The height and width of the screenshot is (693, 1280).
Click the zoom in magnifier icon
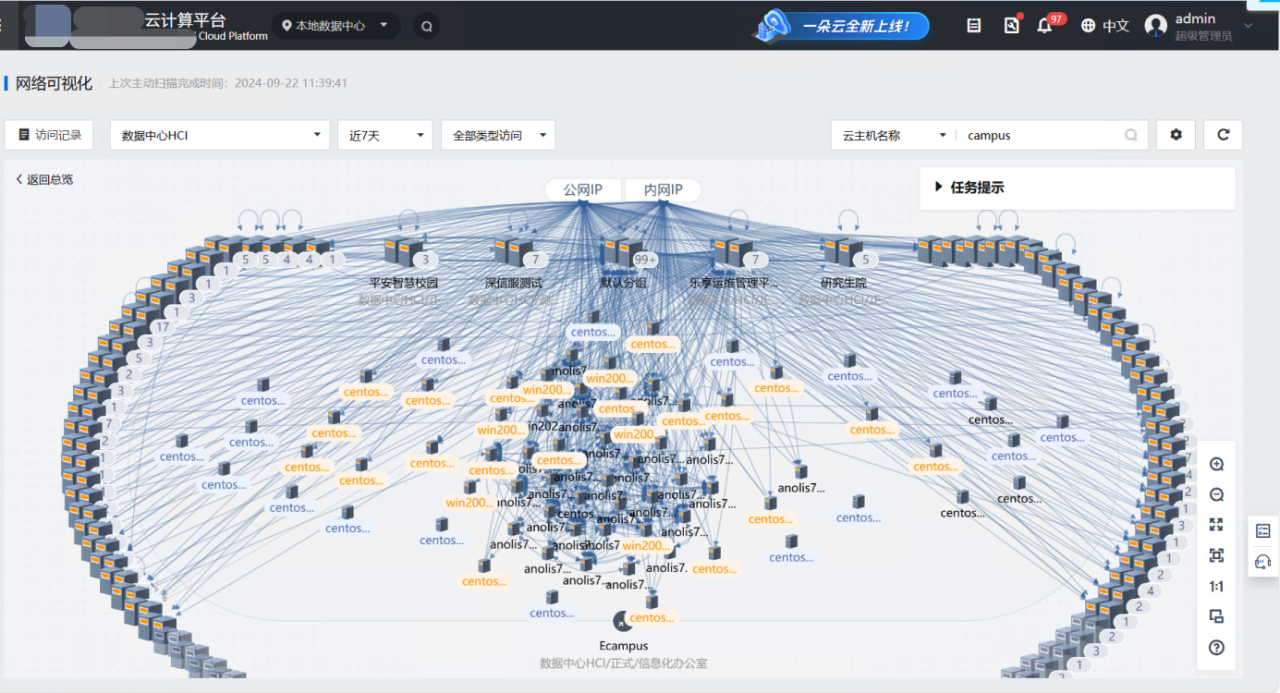coord(1216,464)
